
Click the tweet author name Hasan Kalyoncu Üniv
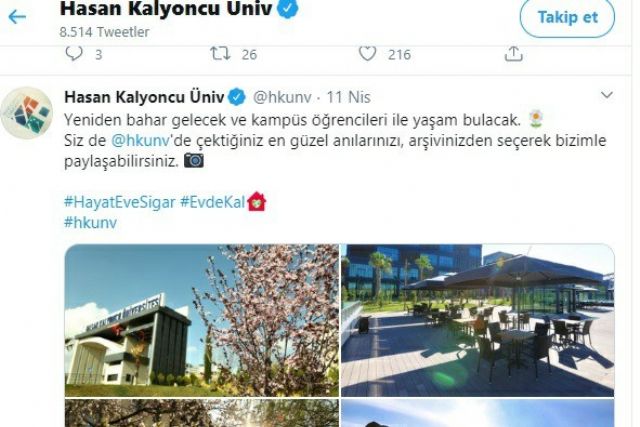point(144,97)
